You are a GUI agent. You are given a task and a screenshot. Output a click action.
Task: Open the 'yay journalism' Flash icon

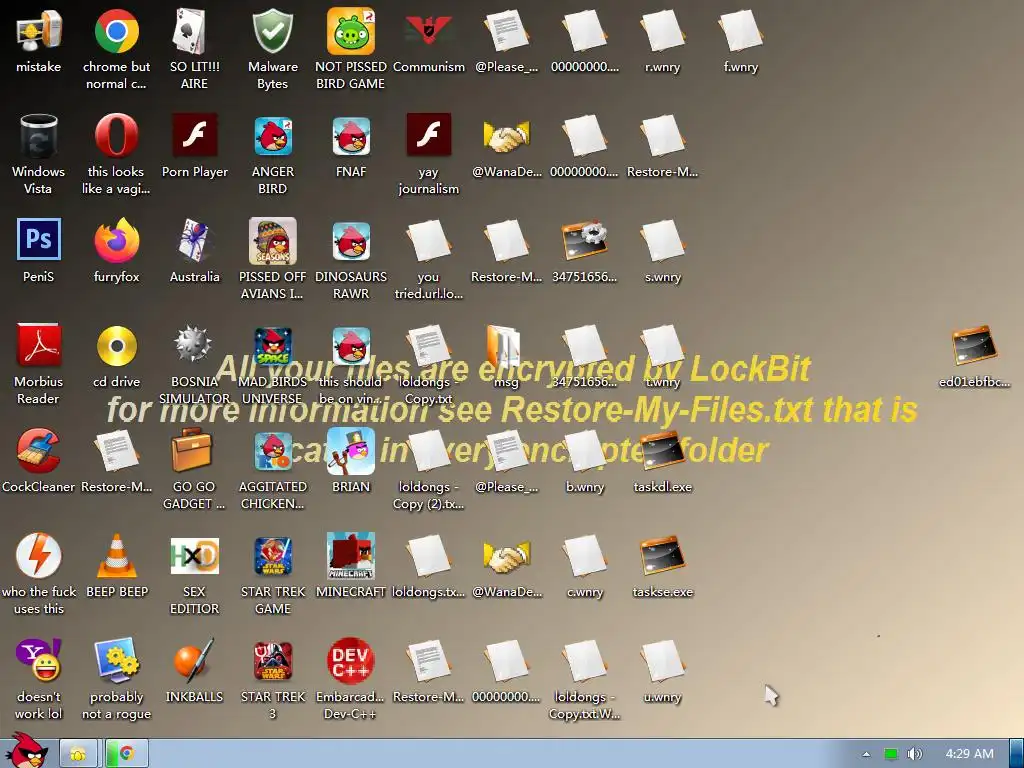429,136
